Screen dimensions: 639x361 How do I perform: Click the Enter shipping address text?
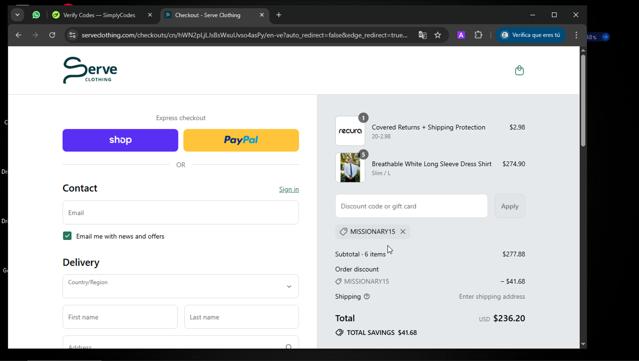point(492,296)
